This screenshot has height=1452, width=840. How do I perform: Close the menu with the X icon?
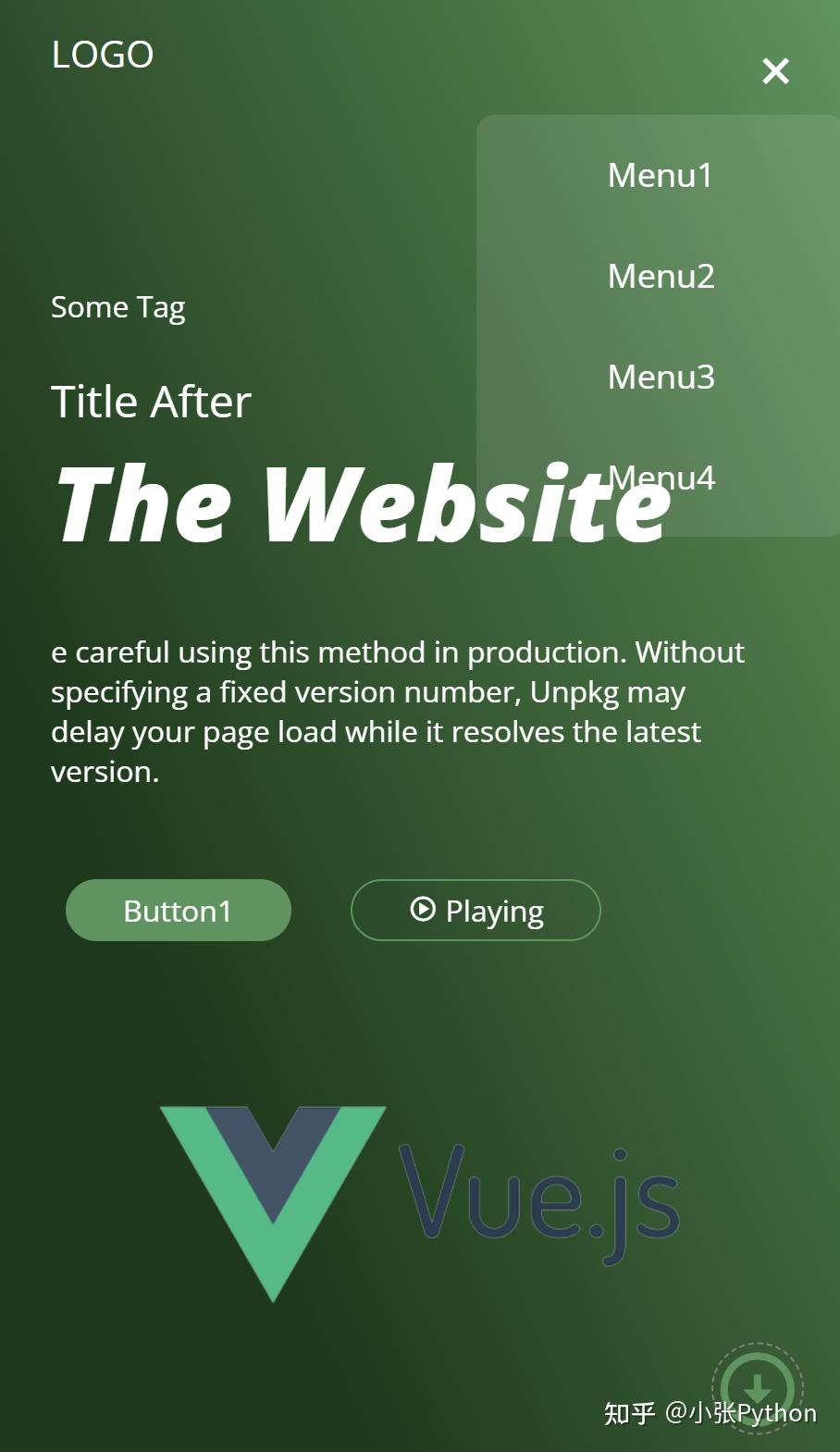(x=775, y=71)
